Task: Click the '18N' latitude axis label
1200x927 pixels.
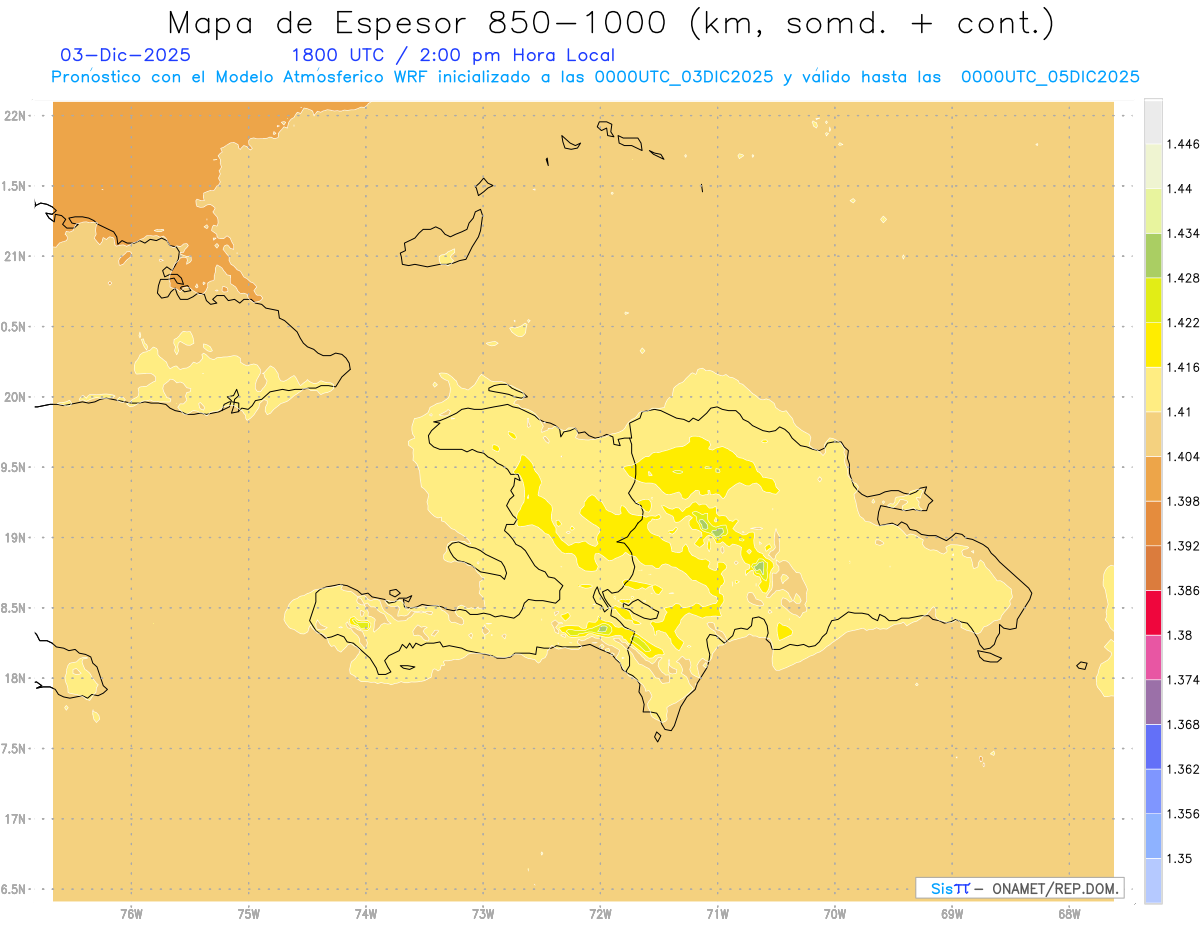Action: [15, 678]
